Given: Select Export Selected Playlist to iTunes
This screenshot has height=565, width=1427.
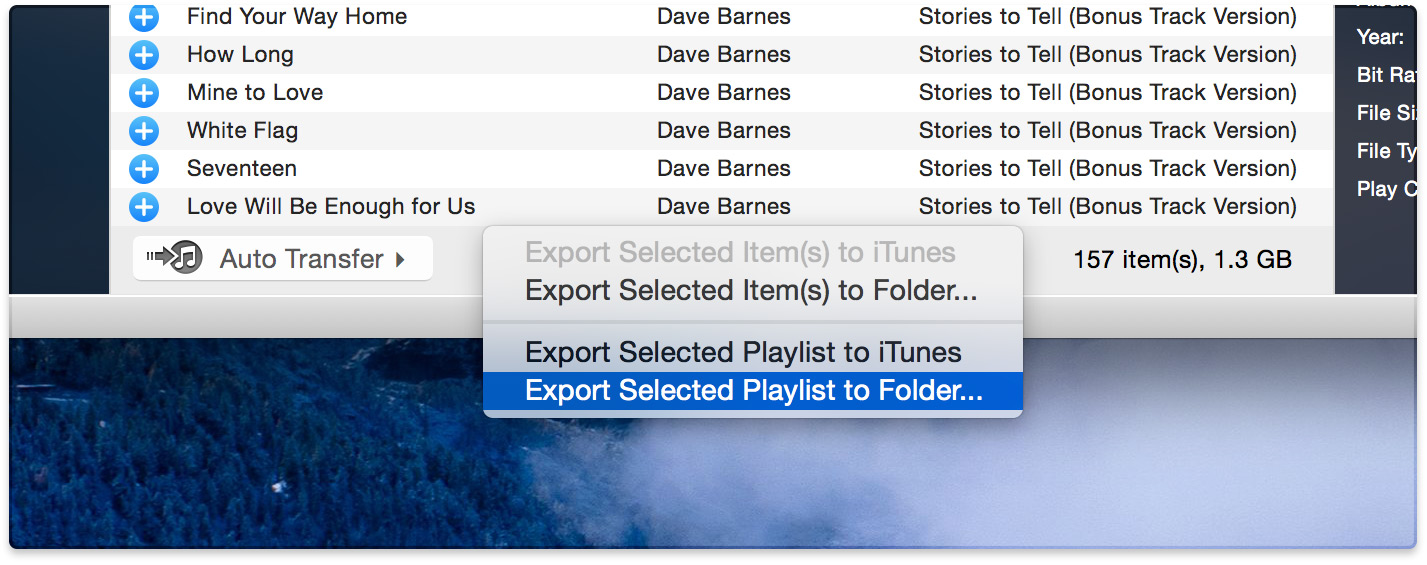Looking at the screenshot, I should 743,353.
